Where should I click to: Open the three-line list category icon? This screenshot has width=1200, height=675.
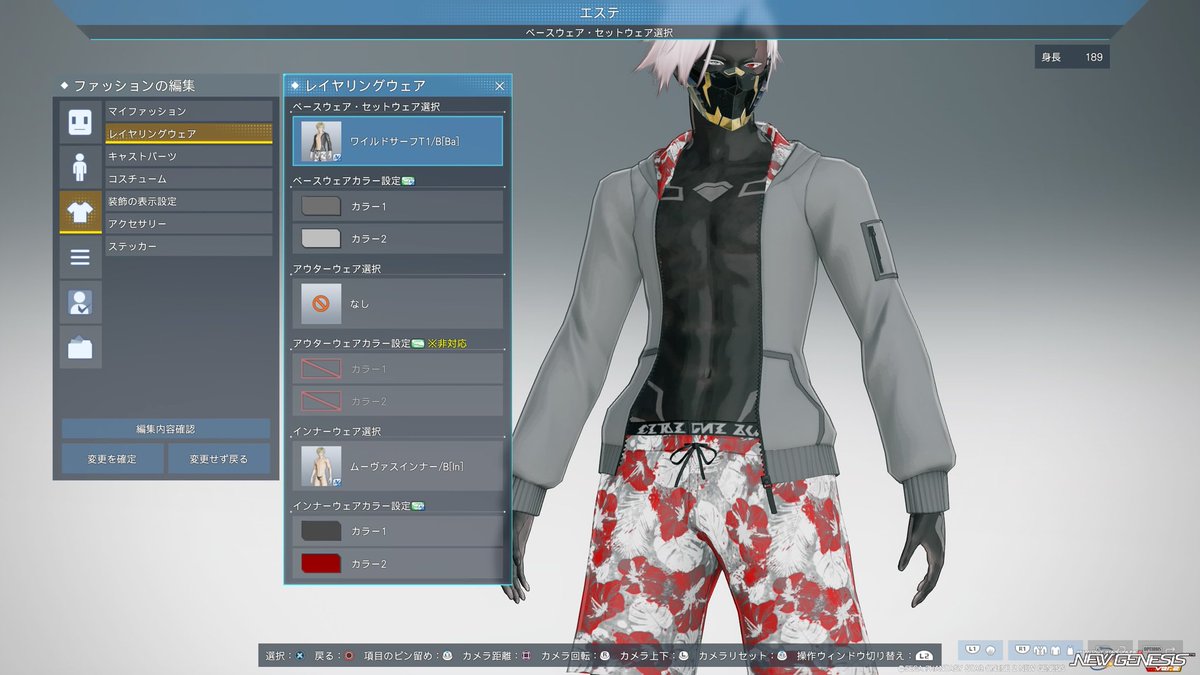pyautogui.click(x=80, y=257)
